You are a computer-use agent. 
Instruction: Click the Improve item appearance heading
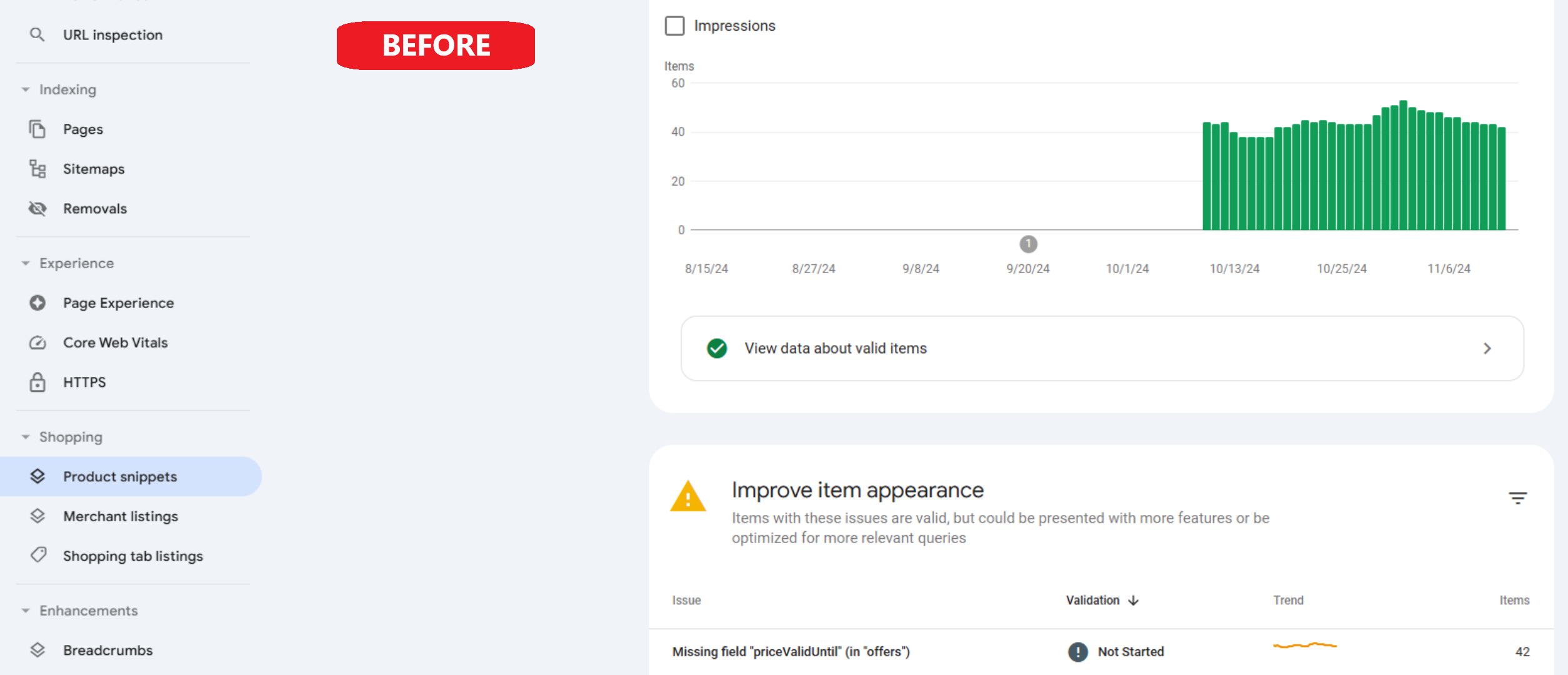click(857, 490)
